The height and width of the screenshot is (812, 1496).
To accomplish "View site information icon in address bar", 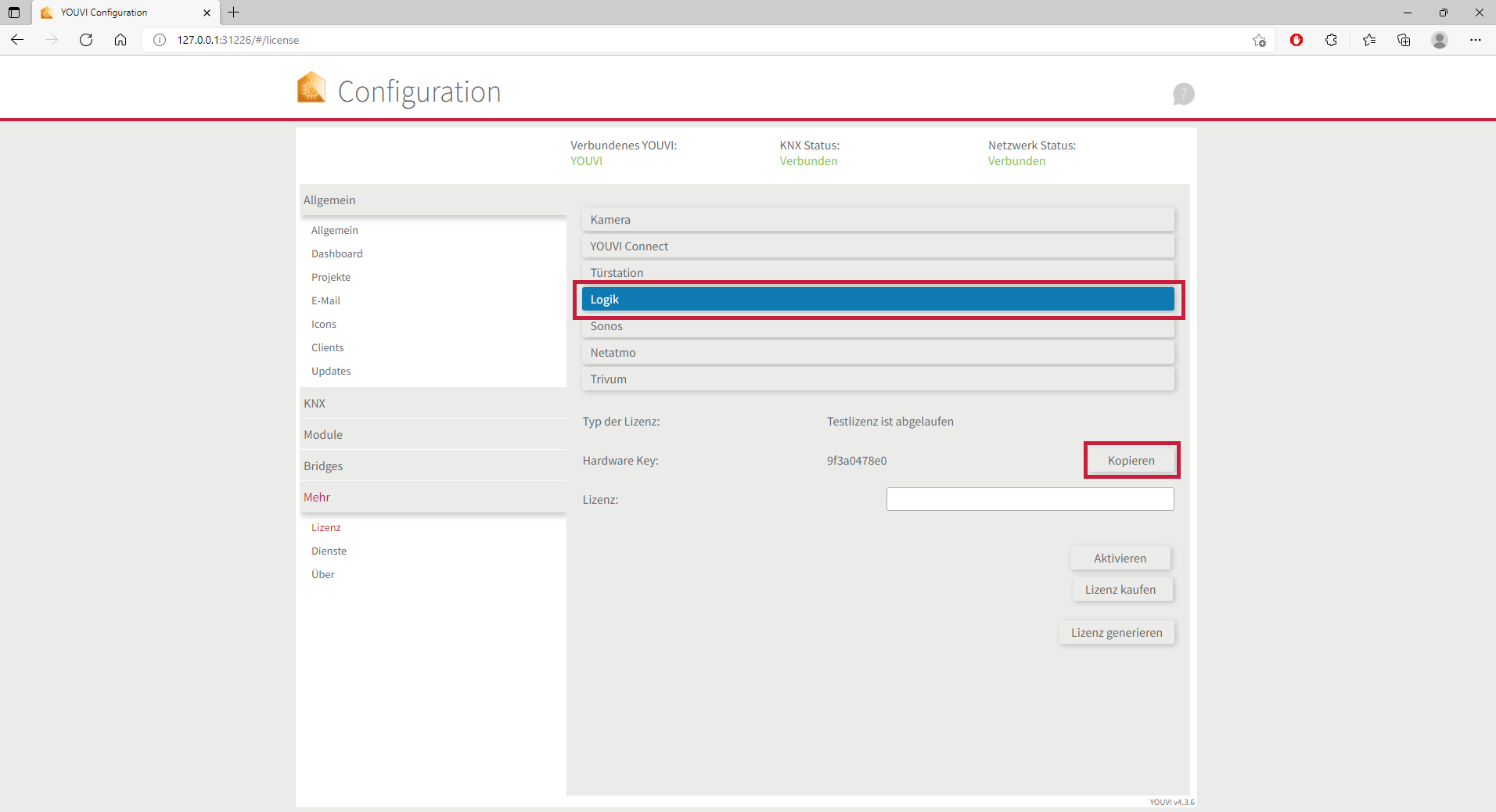I will [x=160, y=40].
